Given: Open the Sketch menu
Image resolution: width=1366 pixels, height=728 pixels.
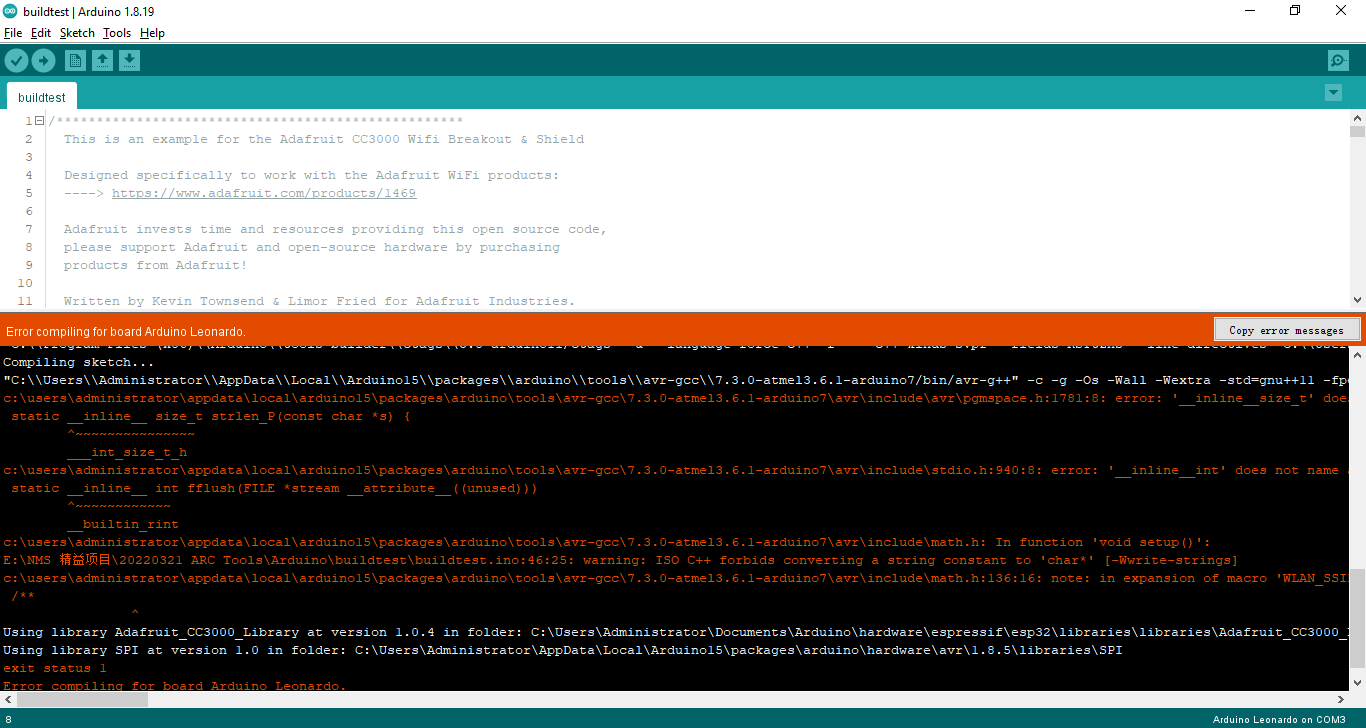Looking at the screenshot, I should point(77,33).
